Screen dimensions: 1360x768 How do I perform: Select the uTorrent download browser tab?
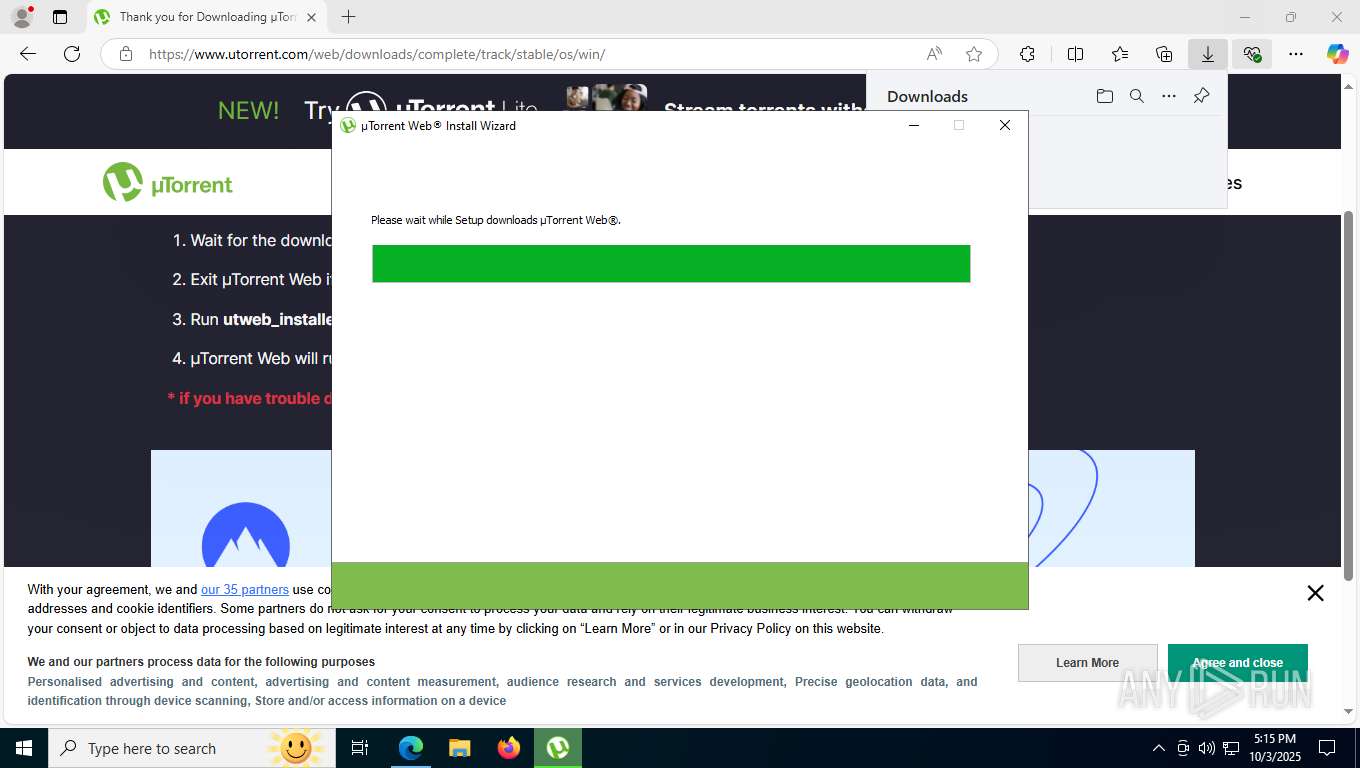click(207, 17)
